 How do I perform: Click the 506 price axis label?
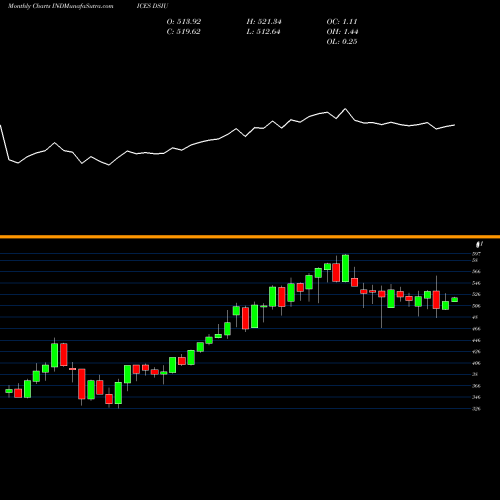[x=477, y=306]
